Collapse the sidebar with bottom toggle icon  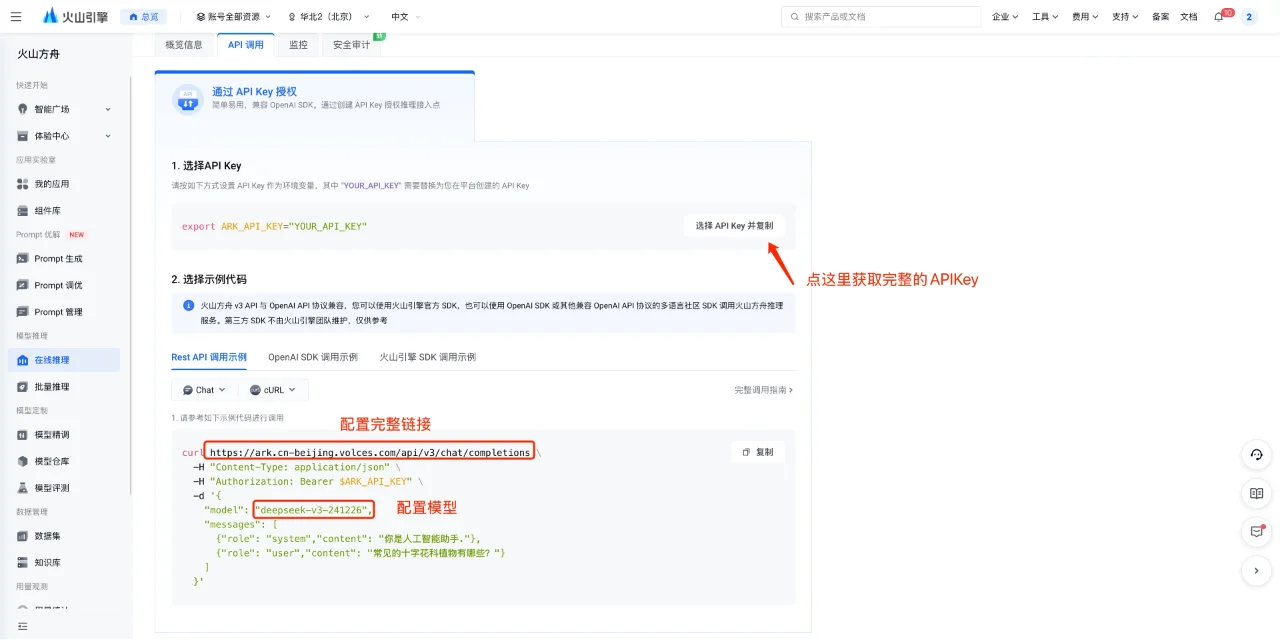click(23, 626)
